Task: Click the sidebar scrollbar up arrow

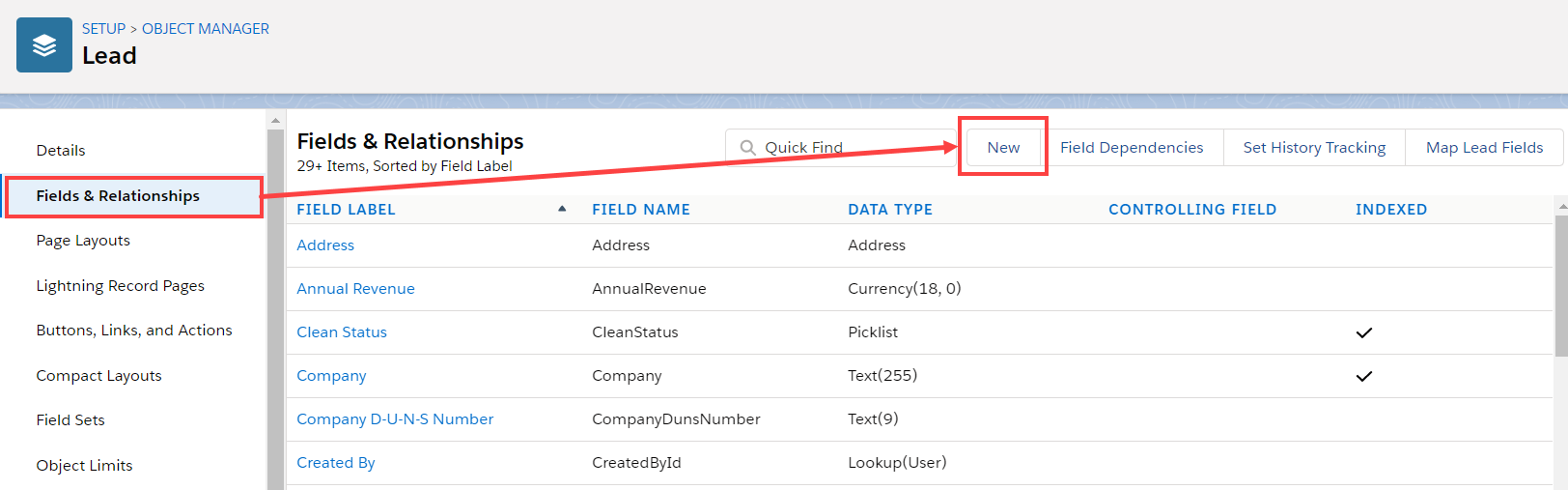Action: point(275,121)
